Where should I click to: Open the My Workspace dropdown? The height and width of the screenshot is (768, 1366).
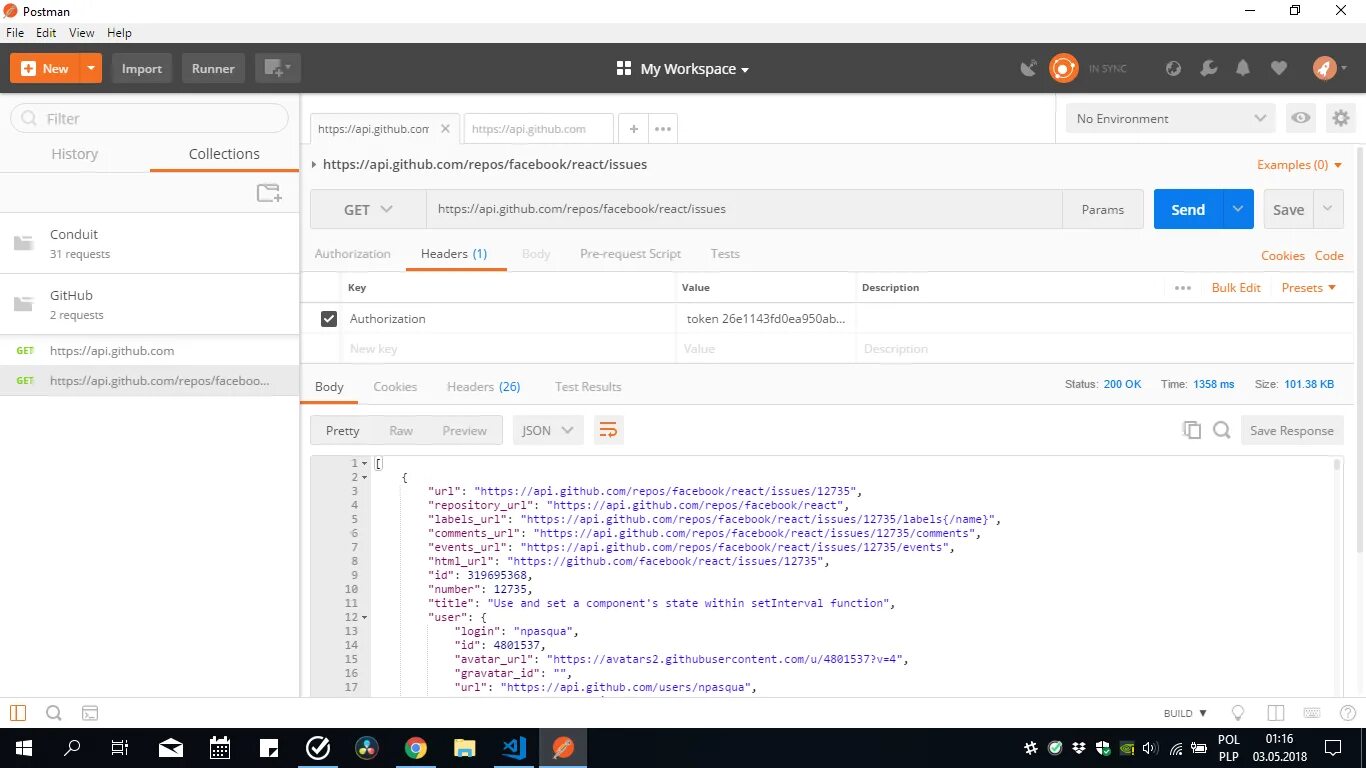pos(683,69)
